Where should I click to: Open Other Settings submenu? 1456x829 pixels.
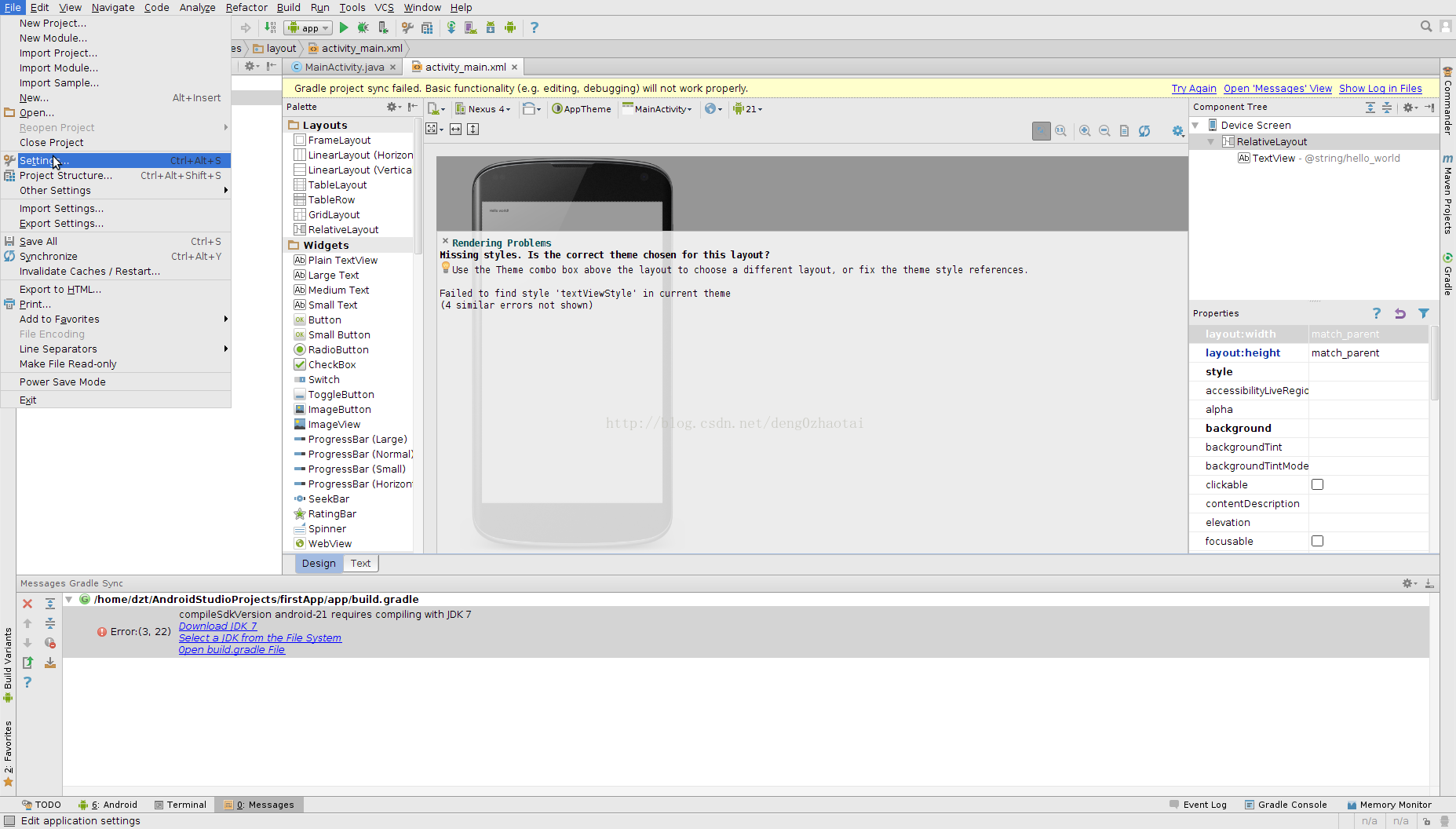116,190
